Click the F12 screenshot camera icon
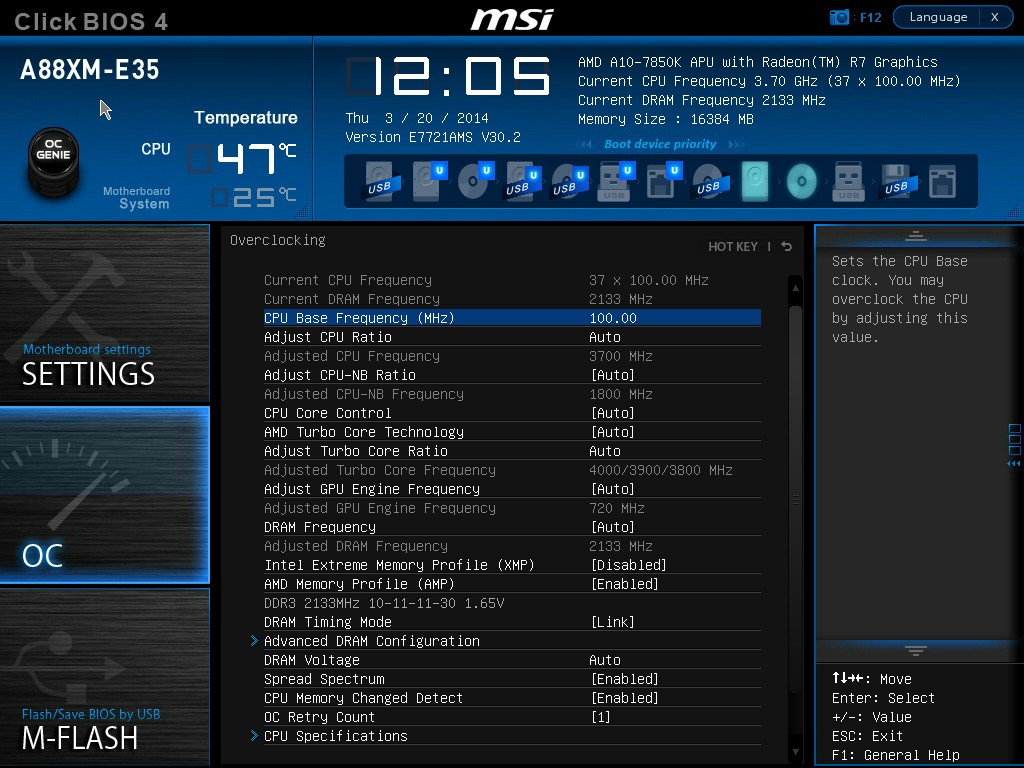 839,17
